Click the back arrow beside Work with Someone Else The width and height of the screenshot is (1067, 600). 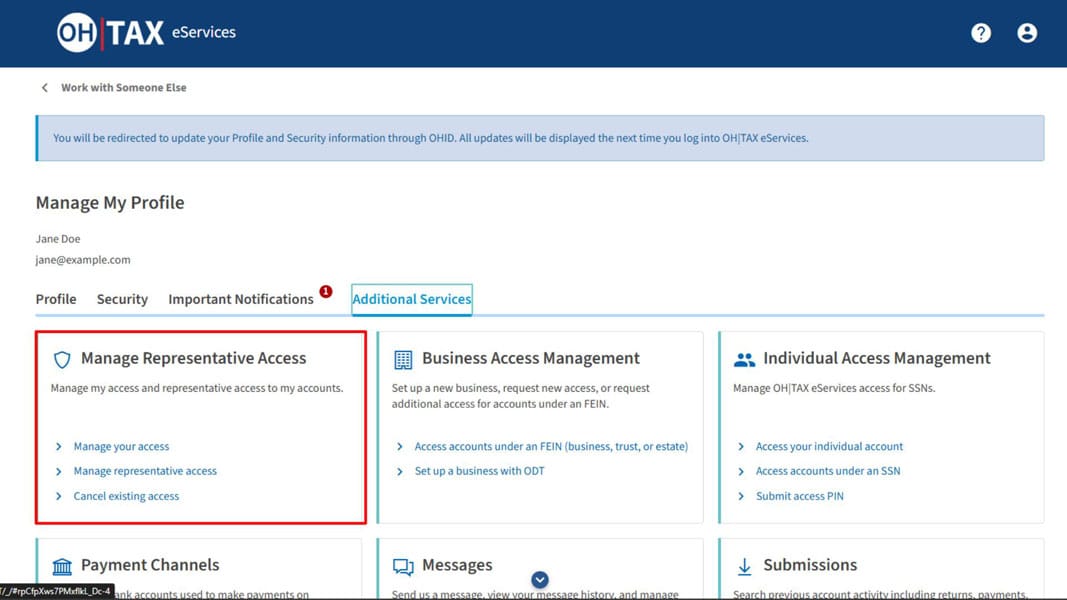pyautogui.click(x=45, y=88)
